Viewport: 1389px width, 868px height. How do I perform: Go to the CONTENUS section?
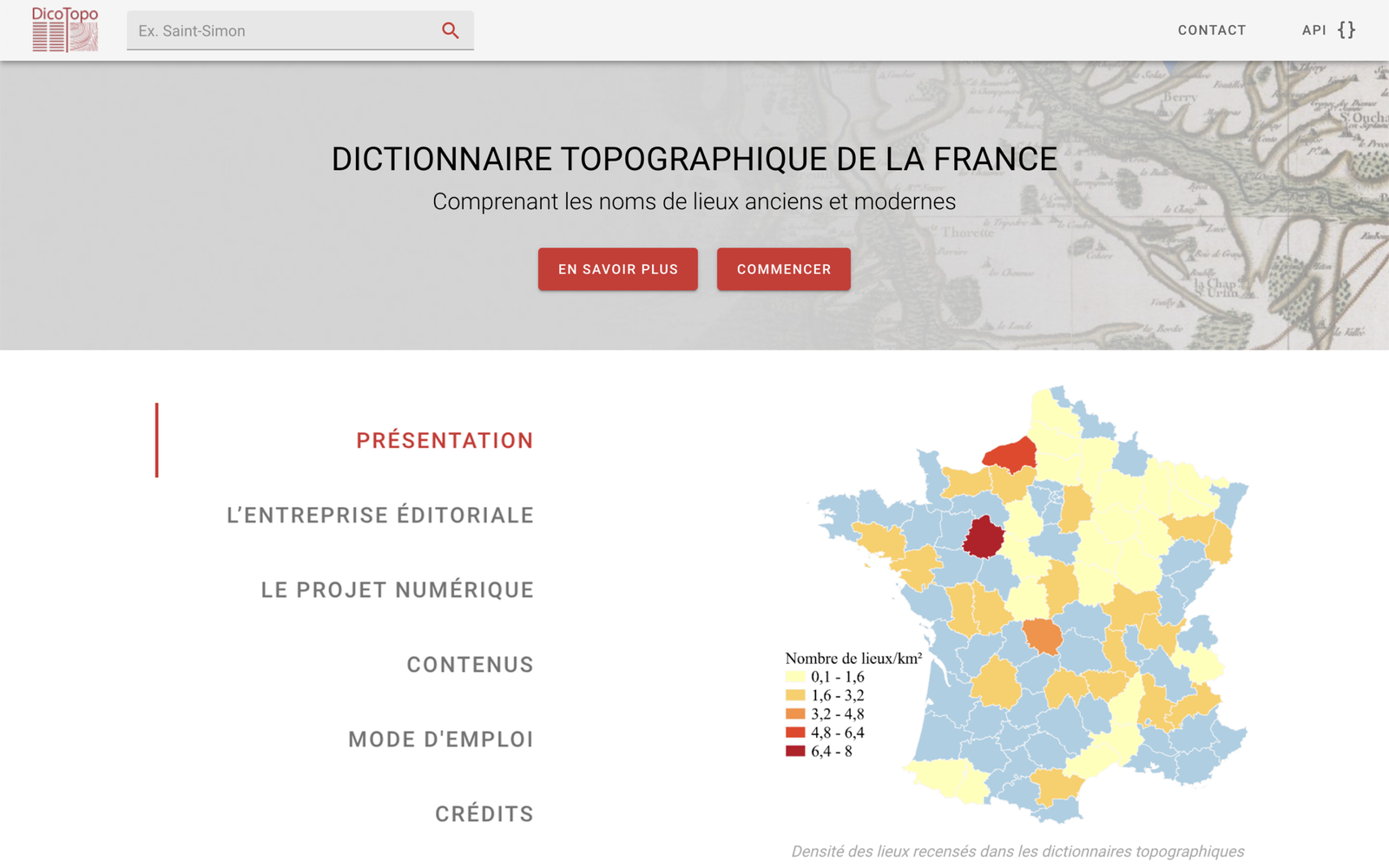(470, 665)
